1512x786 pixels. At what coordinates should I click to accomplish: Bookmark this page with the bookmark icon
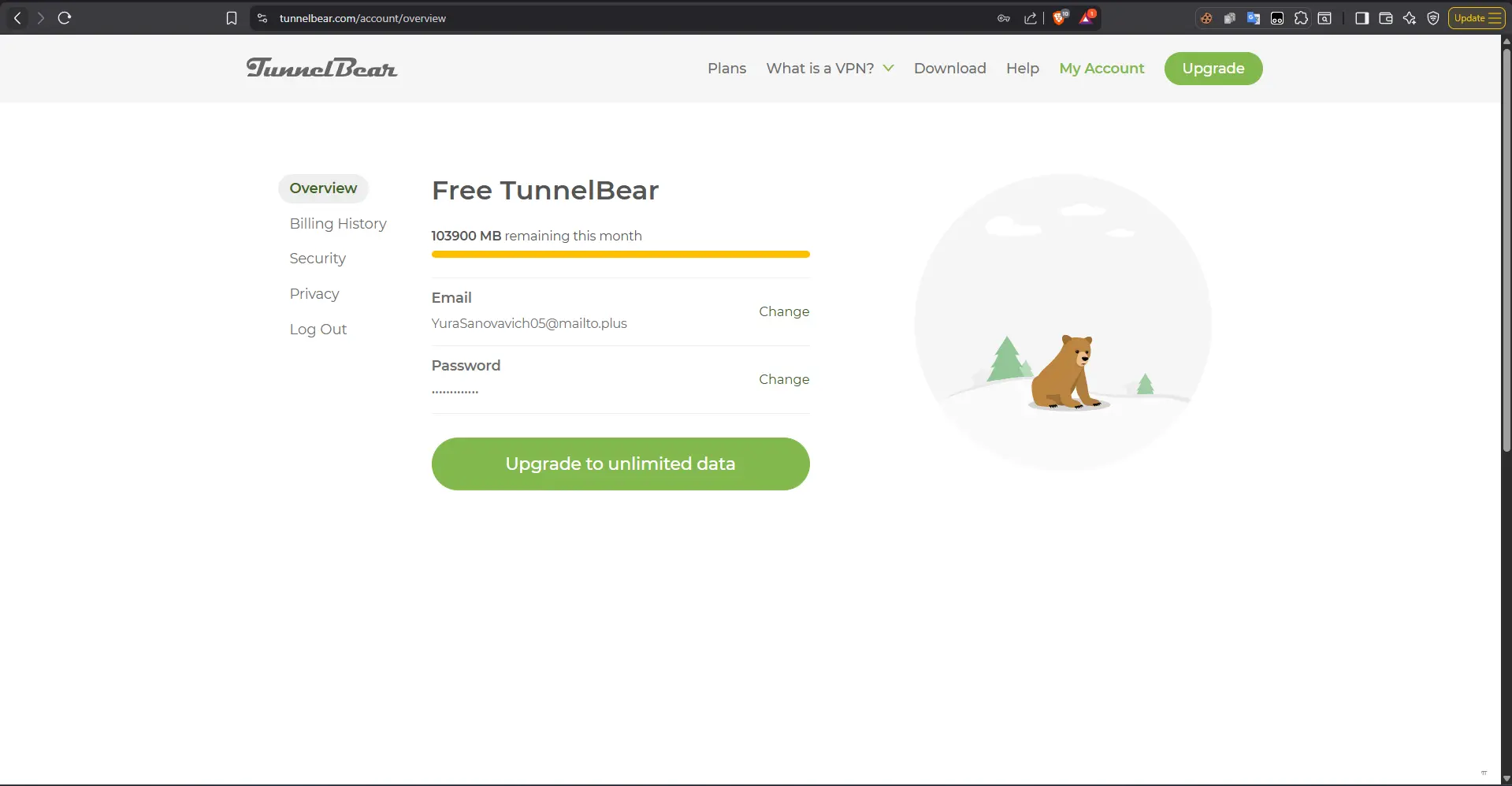click(232, 18)
